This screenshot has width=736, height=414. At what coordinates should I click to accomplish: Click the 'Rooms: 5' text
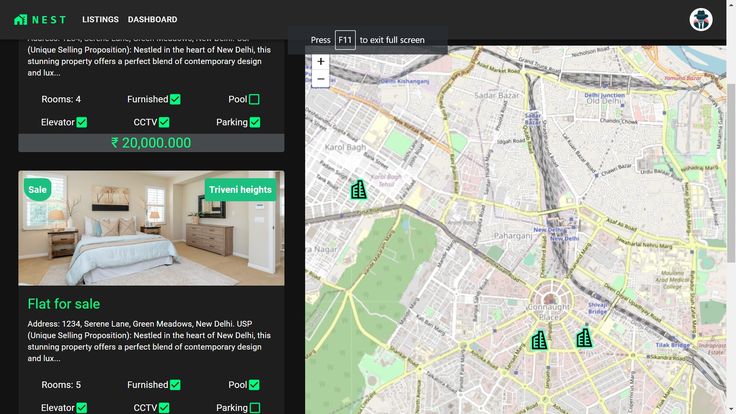(x=61, y=385)
